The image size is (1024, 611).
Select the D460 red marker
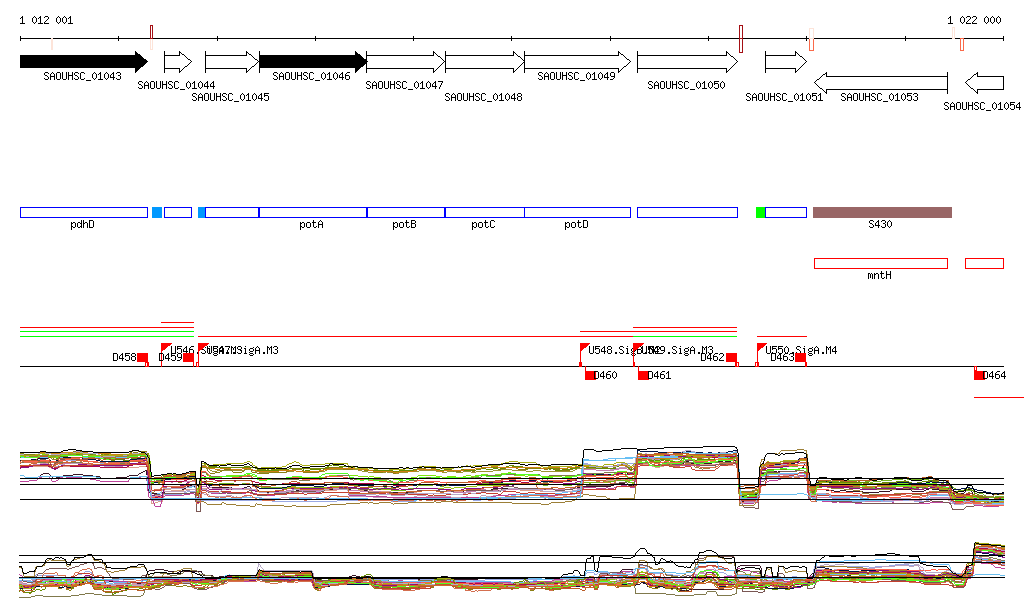(x=590, y=375)
